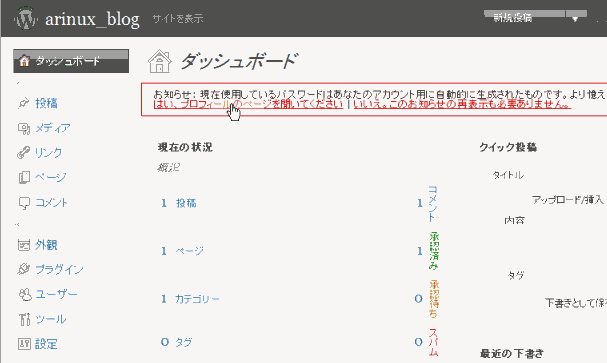607x363 pixels.
Task: Click the アップロード/挿入 label
Action: pos(568,200)
